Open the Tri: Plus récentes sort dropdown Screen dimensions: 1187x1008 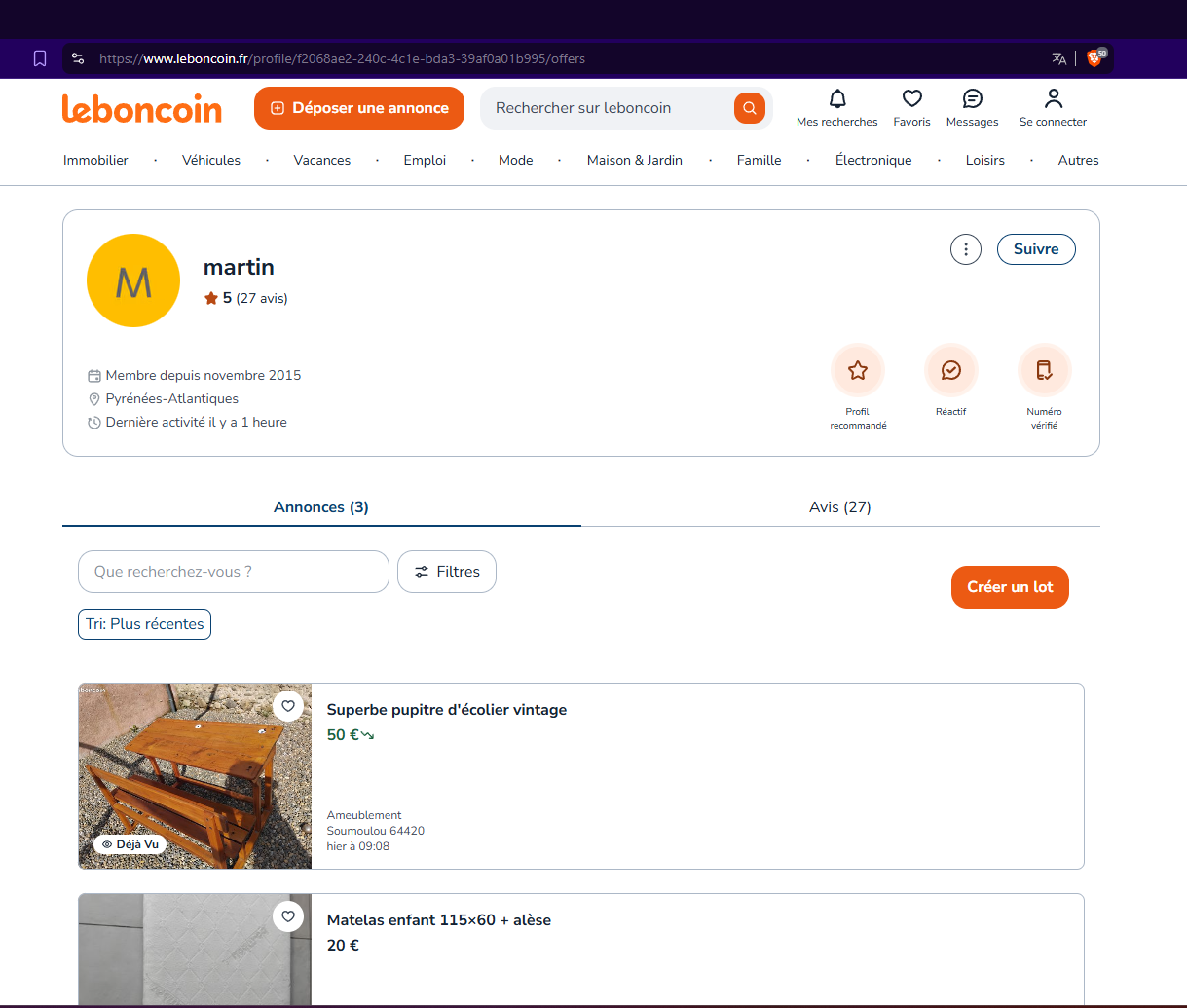pos(145,624)
